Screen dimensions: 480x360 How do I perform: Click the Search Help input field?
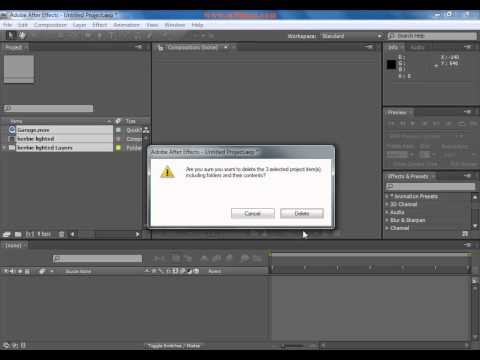(x=432, y=36)
